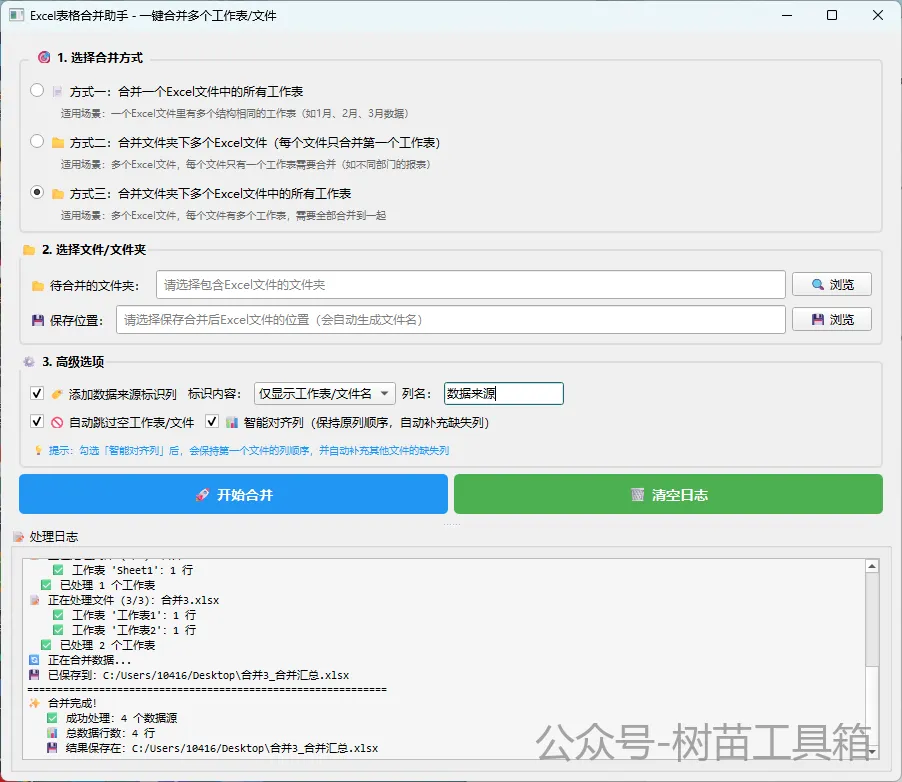The width and height of the screenshot is (902, 782).
Task: Click the tag icon beside 添加数据来源标识列
Action: [x=57, y=394]
